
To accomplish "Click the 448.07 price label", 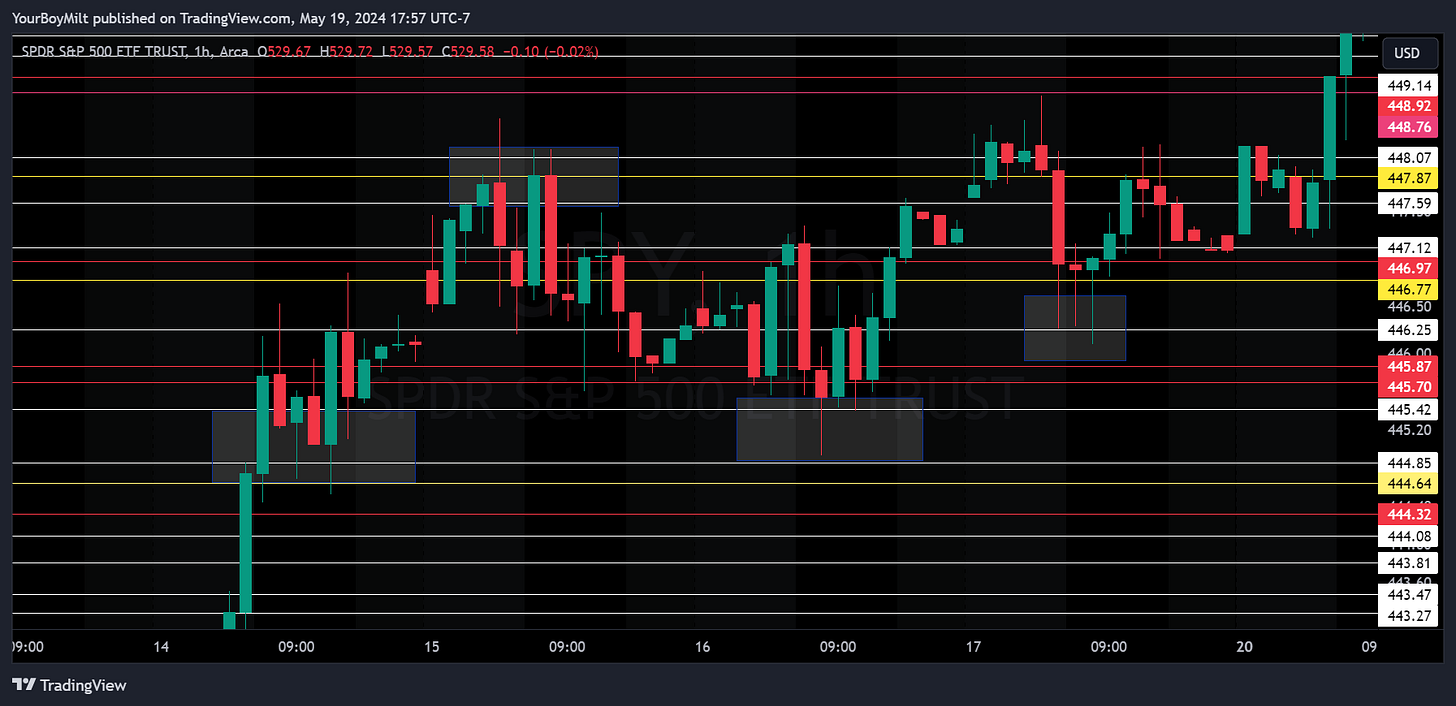I will click(1407, 158).
